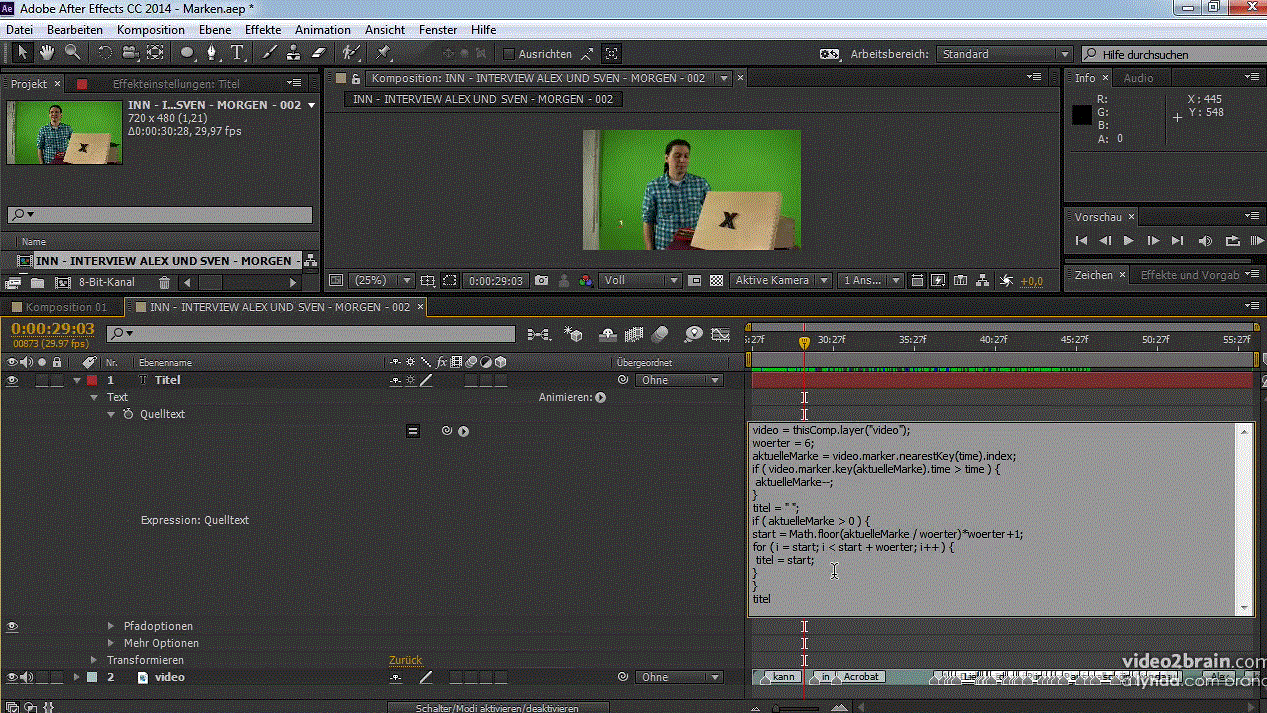Create new folder in Projekt panel
Viewport: 1267px width, 713px height.
[x=37, y=283]
